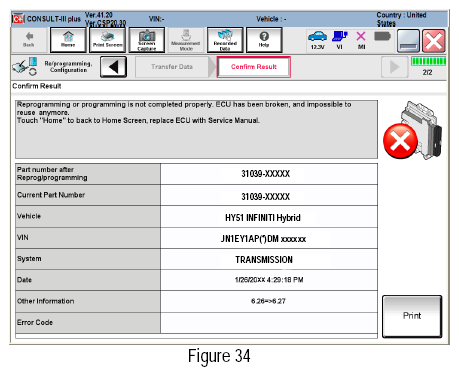This screenshot has width=459, height=376.
Task: Click the VIN:- header text
Action: click(156, 19)
